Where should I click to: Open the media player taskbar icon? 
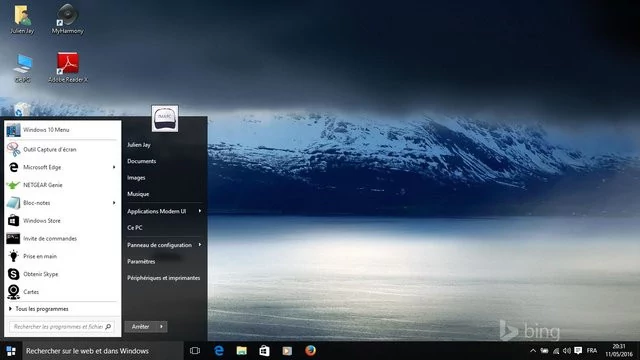pos(287,351)
